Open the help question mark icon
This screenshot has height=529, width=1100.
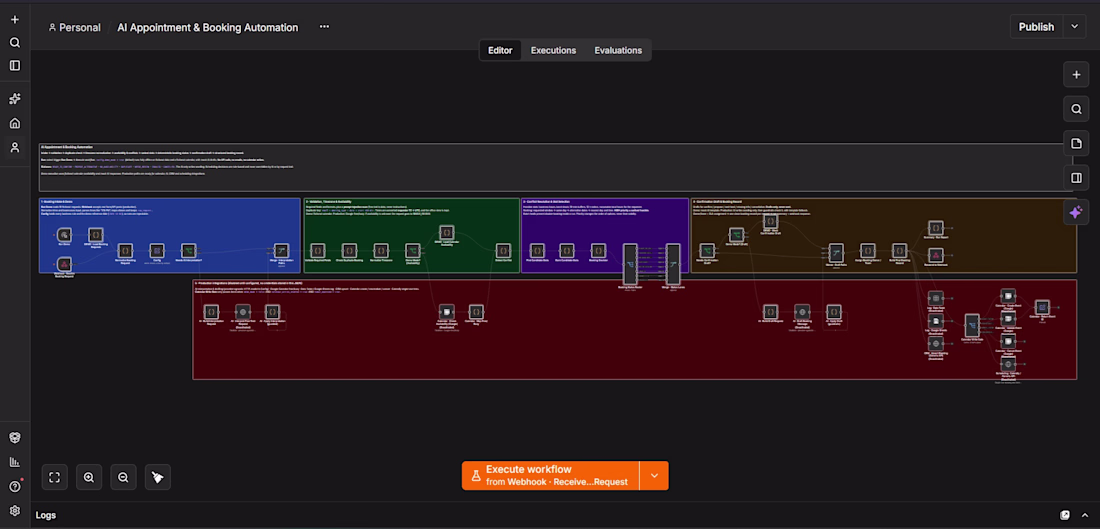coord(15,486)
